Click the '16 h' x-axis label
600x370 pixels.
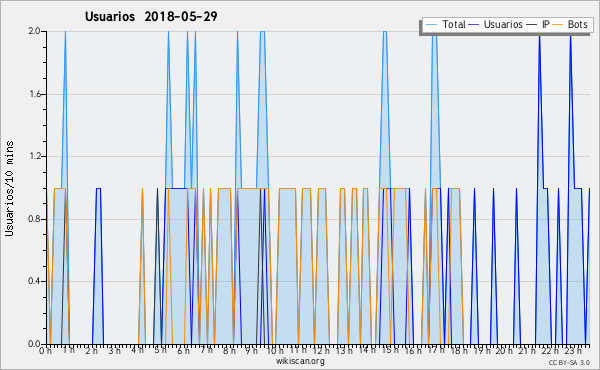[x=413, y=351]
